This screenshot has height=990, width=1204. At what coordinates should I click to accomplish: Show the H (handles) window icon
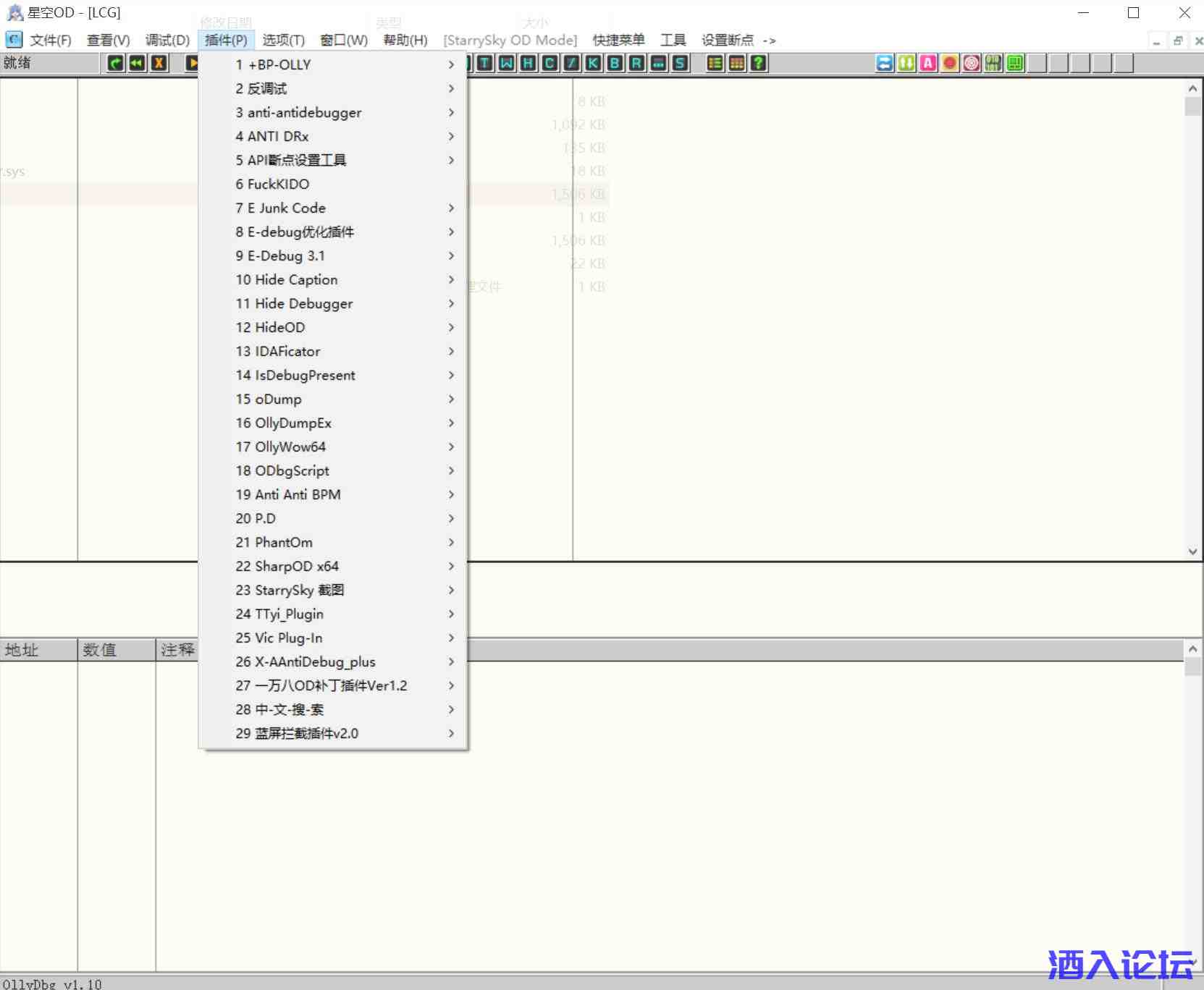(x=529, y=64)
